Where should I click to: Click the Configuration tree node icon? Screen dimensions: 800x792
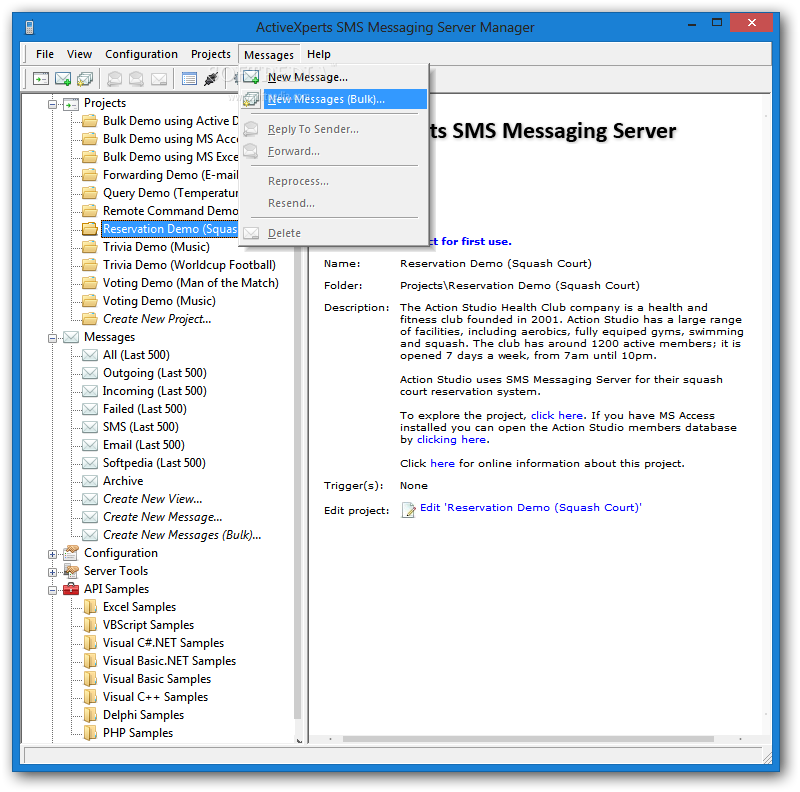[x=71, y=553]
